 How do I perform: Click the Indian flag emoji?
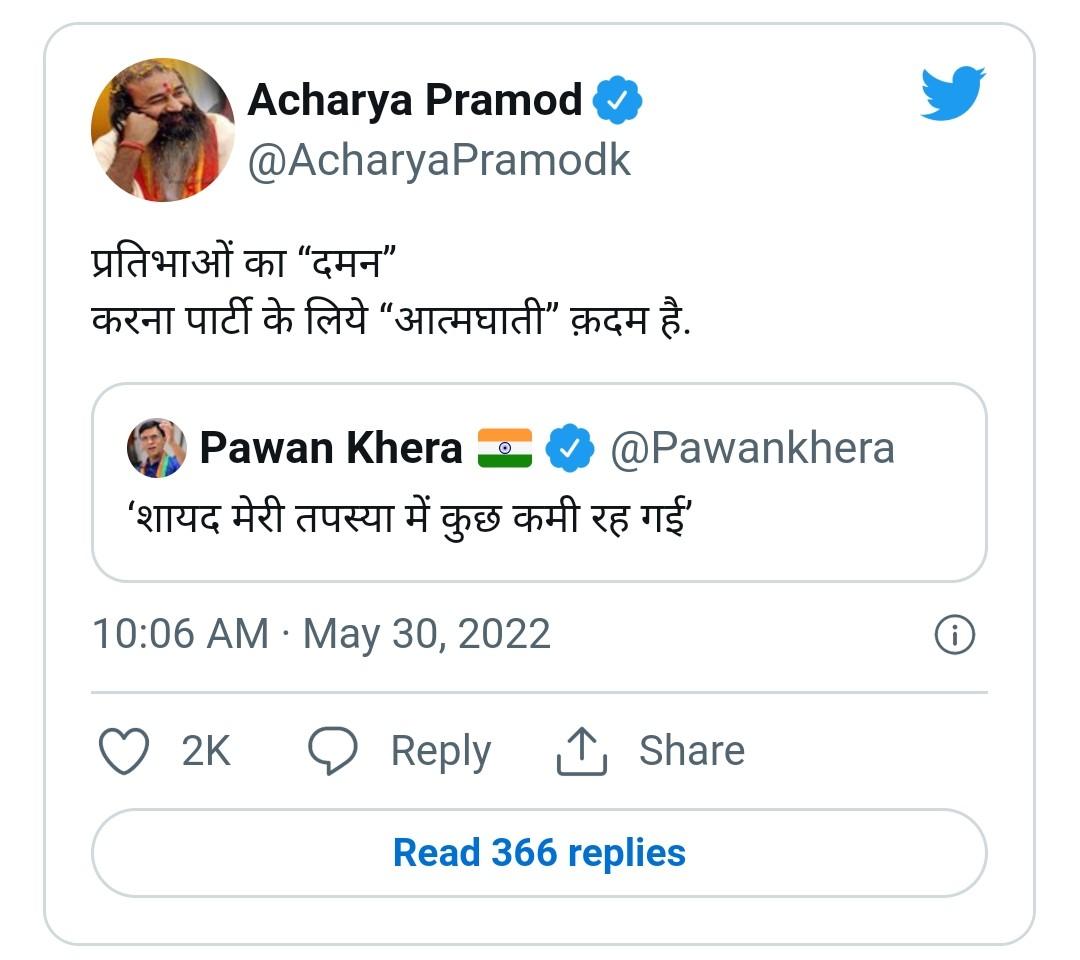click(x=505, y=449)
